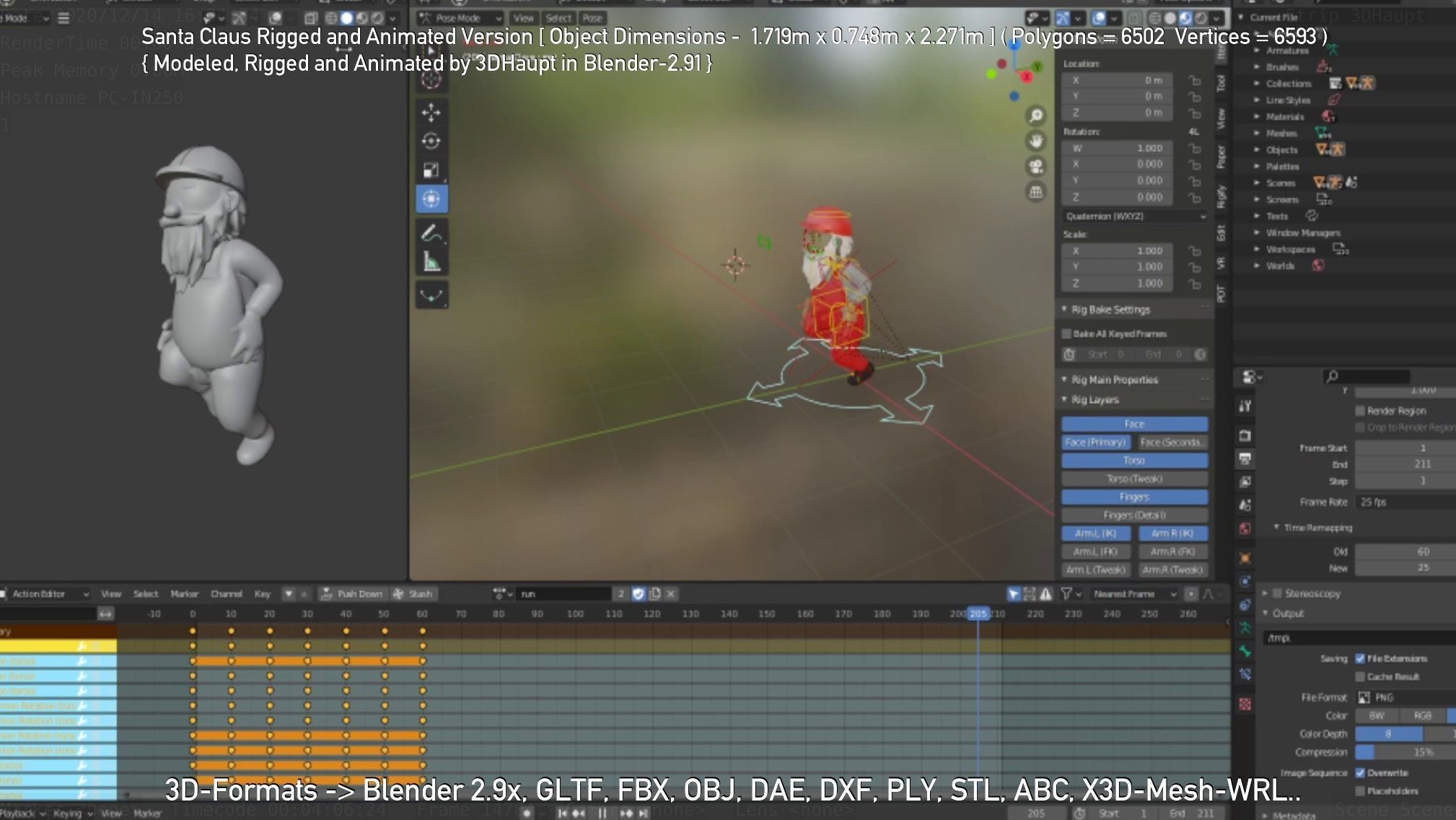
Task: Toggle the Torso (Tweak) rig layer
Action: [x=1134, y=479]
